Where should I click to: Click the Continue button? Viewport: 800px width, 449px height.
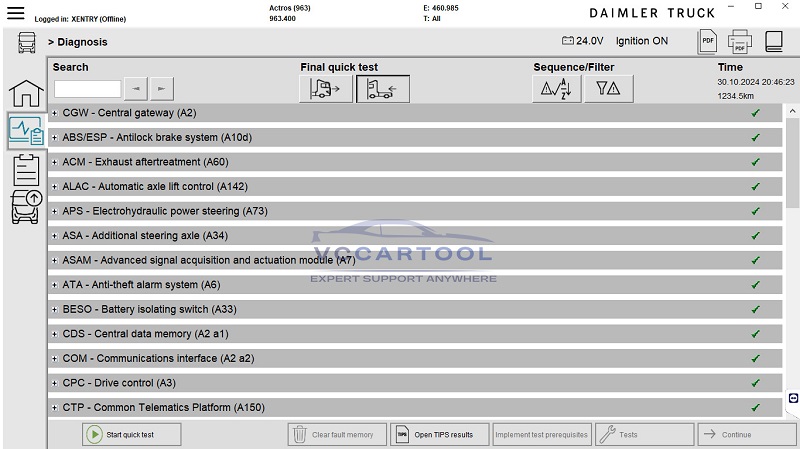[x=747, y=435]
